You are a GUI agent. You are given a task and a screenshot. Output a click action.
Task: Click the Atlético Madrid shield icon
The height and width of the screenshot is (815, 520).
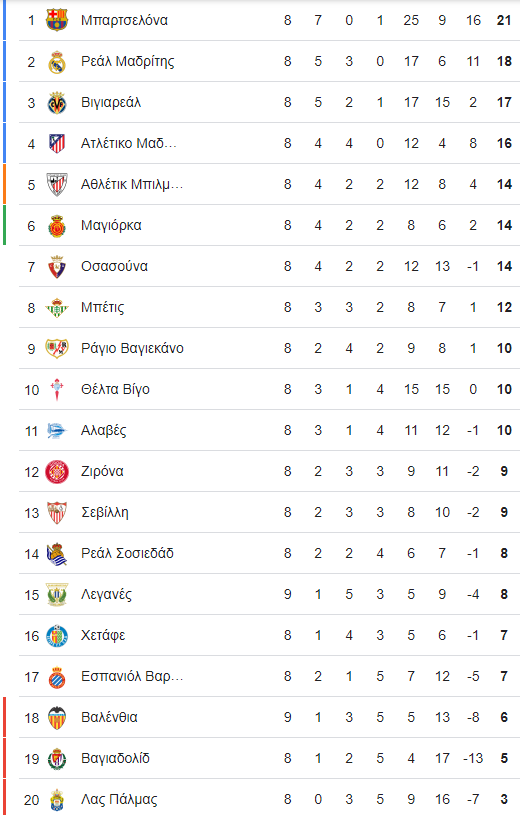point(57,143)
